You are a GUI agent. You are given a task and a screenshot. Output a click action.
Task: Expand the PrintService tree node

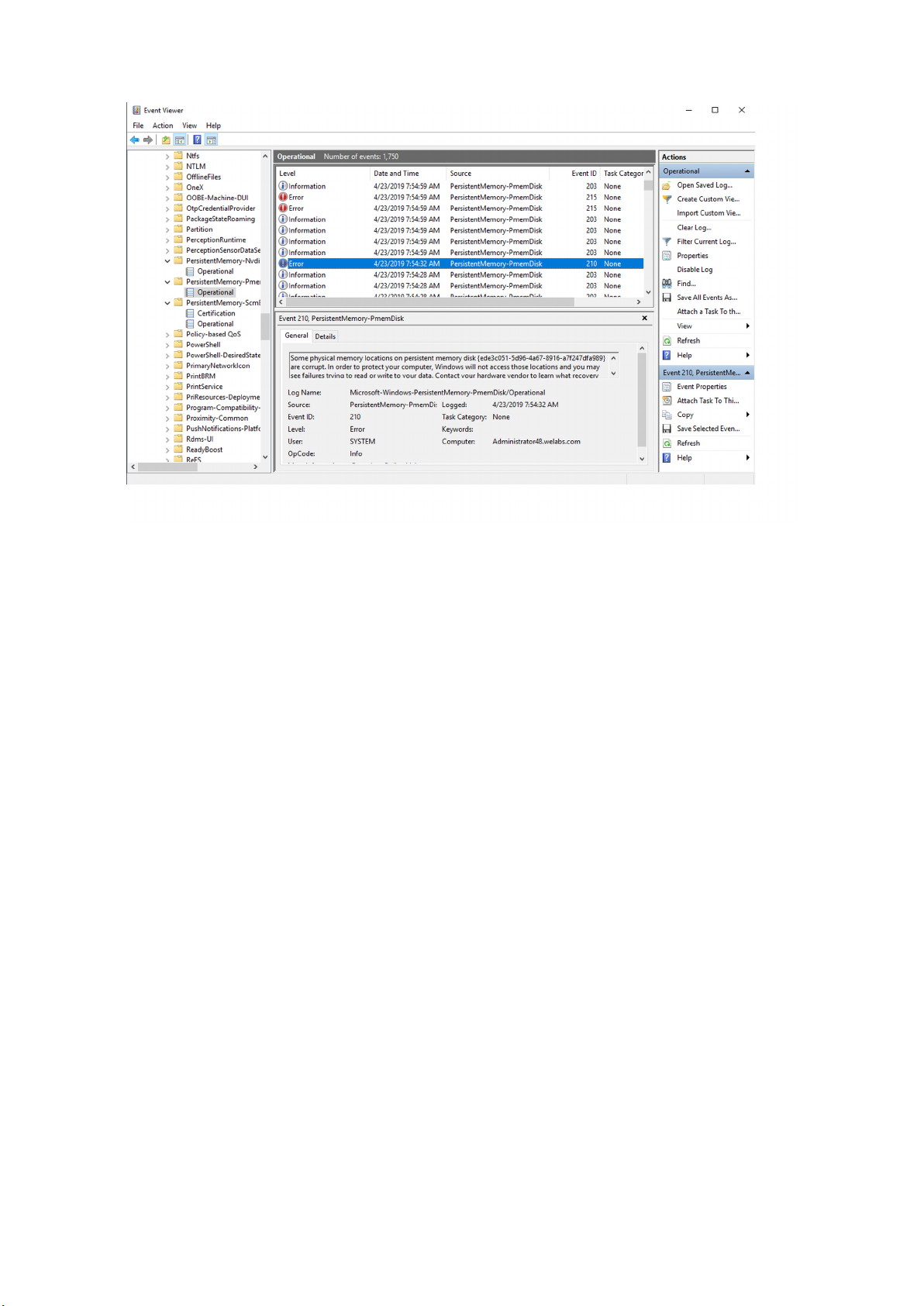click(x=167, y=387)
